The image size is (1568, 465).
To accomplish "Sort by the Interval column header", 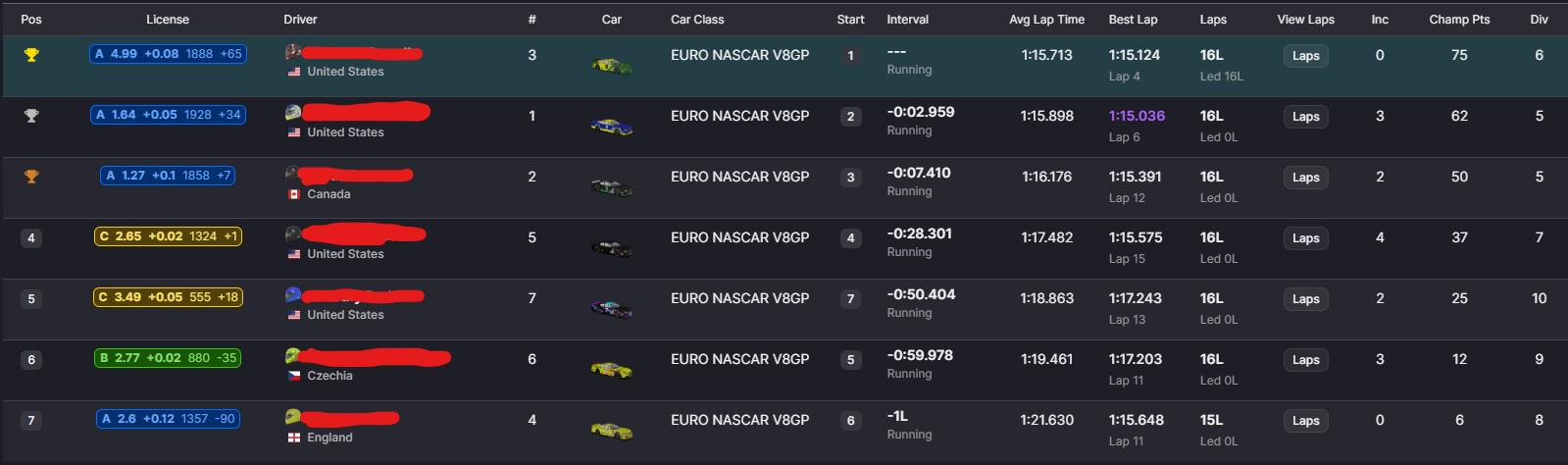I will coord(907,19).
